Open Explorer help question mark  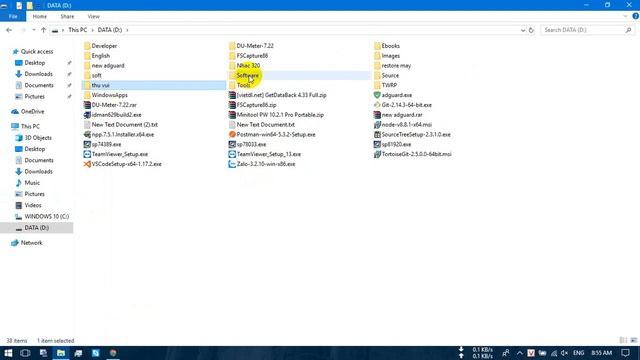pos(636,16)
